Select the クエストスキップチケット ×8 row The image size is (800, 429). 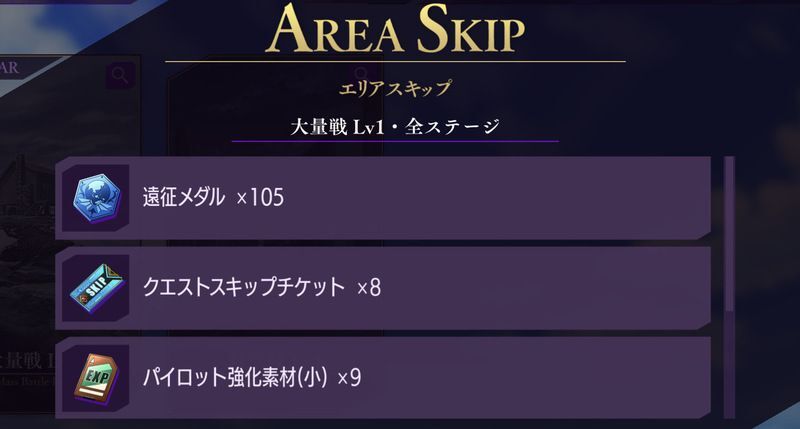pos(420,287)
